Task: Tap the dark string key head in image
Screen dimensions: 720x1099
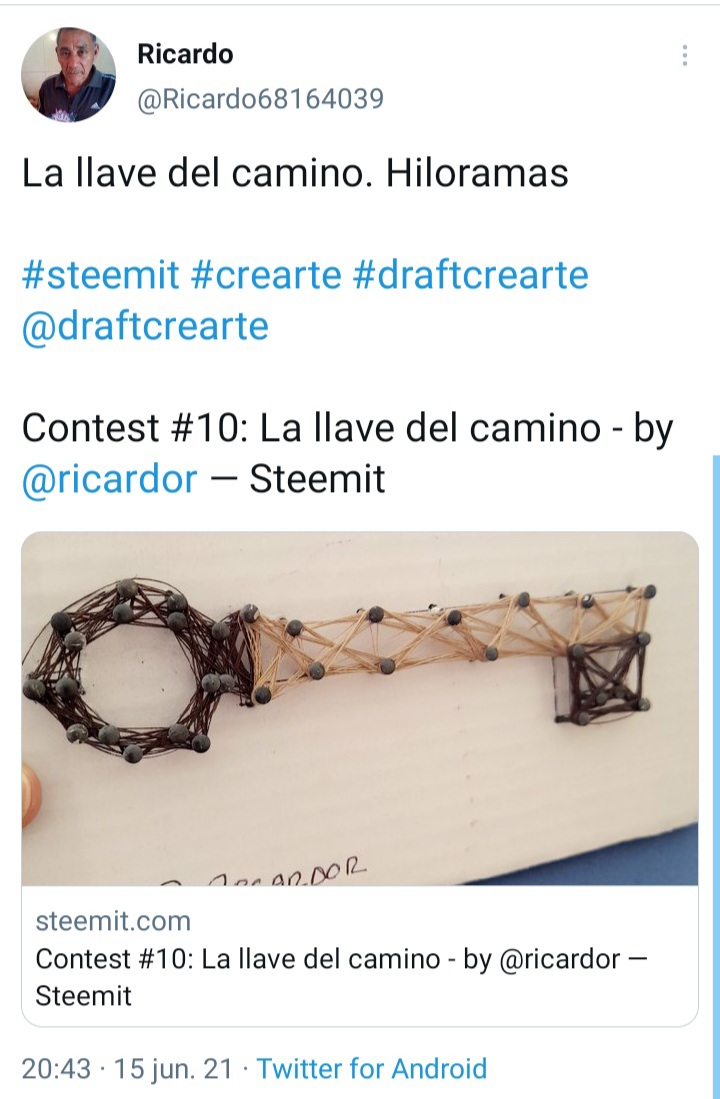Action: click(133, 671)
